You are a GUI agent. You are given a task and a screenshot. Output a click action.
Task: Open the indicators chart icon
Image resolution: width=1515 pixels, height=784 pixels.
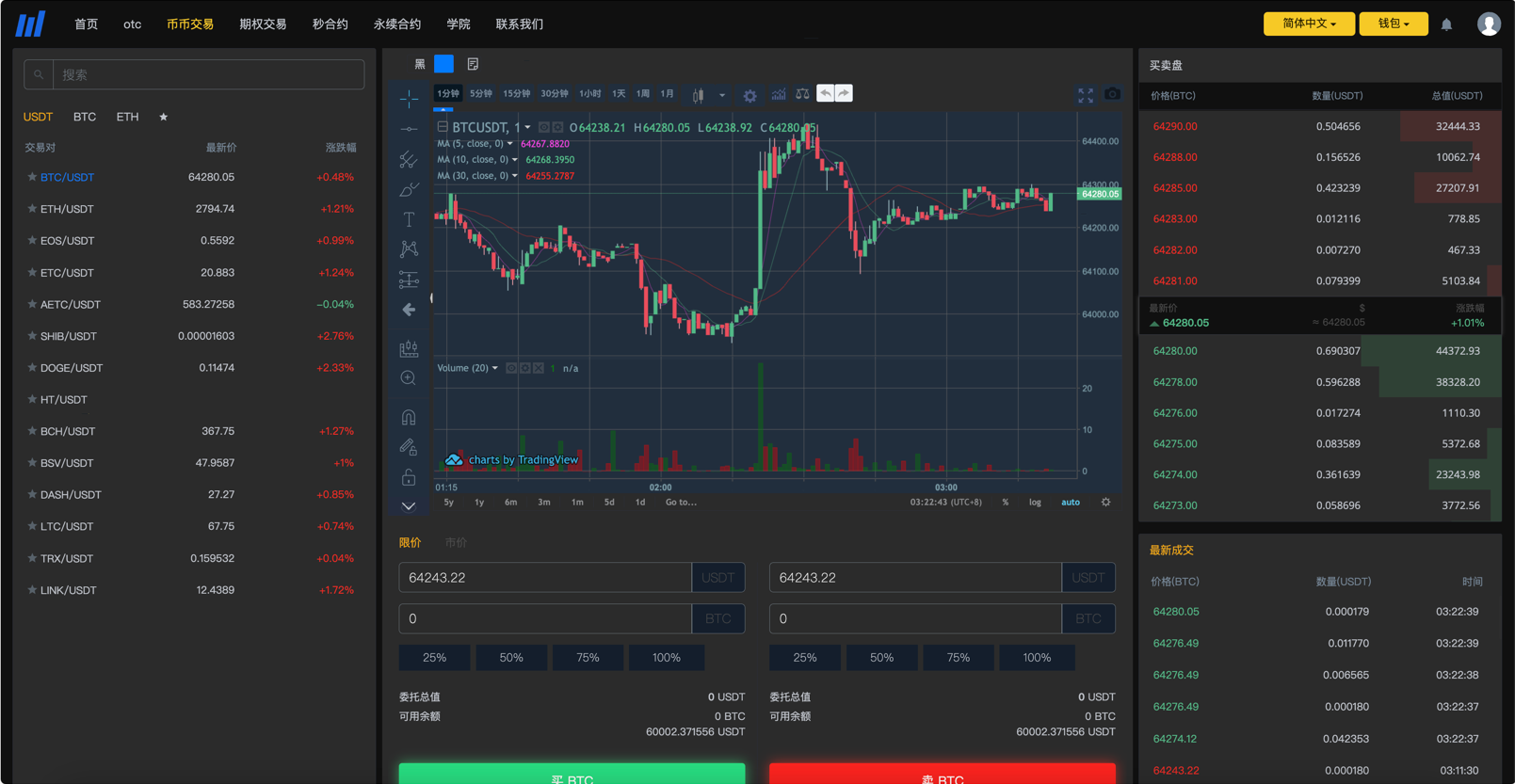tap(779, 94)
